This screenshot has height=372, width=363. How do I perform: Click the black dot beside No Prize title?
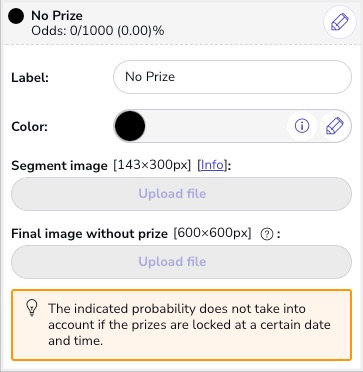click(16, 16)
